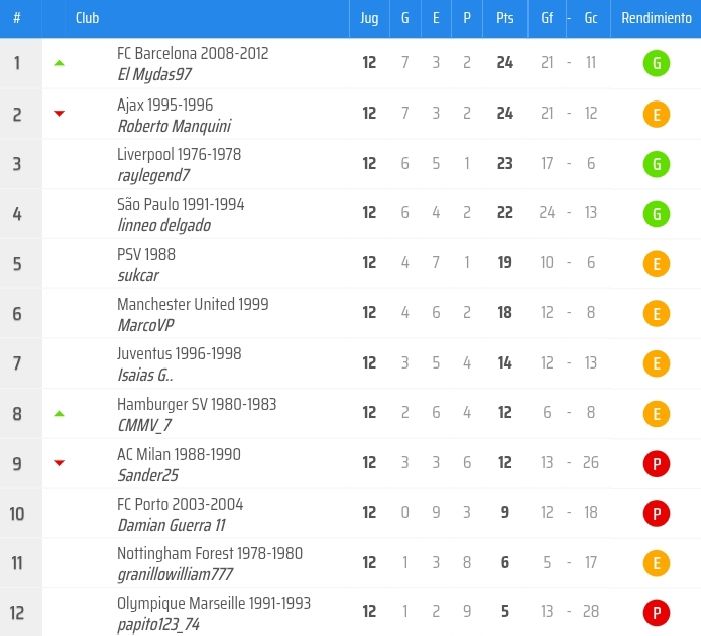Screen dimensions: 701x636
Task: Click the red P badge for FC Porto
Action: 656,514
